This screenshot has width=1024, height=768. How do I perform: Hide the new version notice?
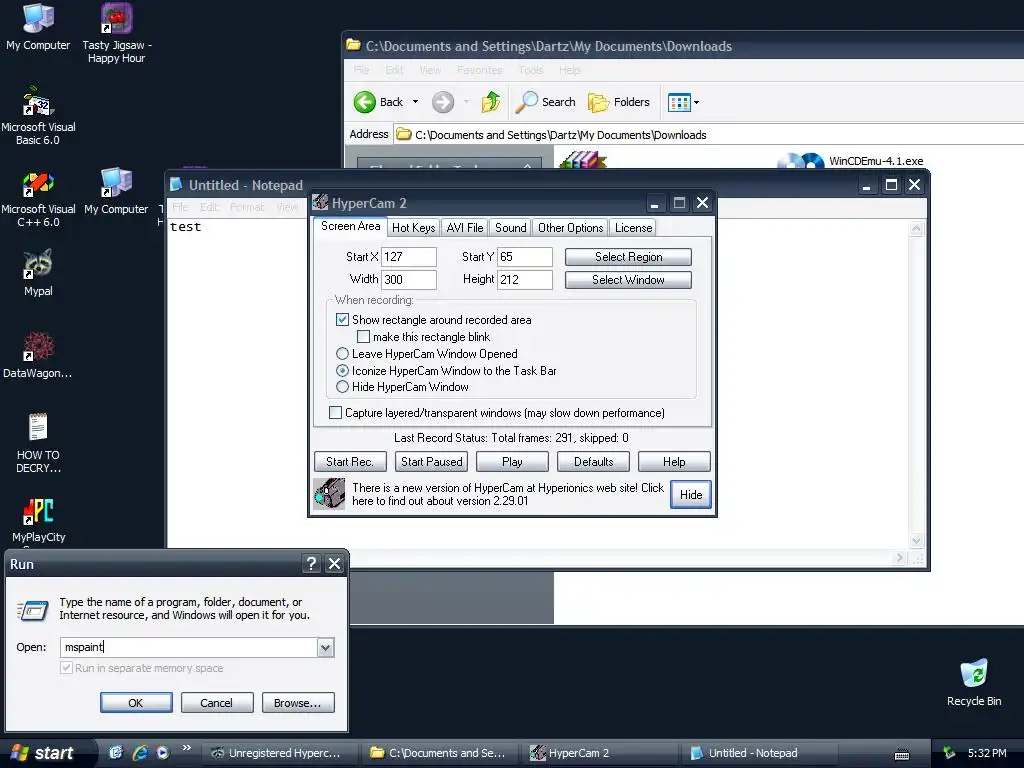tap(691, 494)
